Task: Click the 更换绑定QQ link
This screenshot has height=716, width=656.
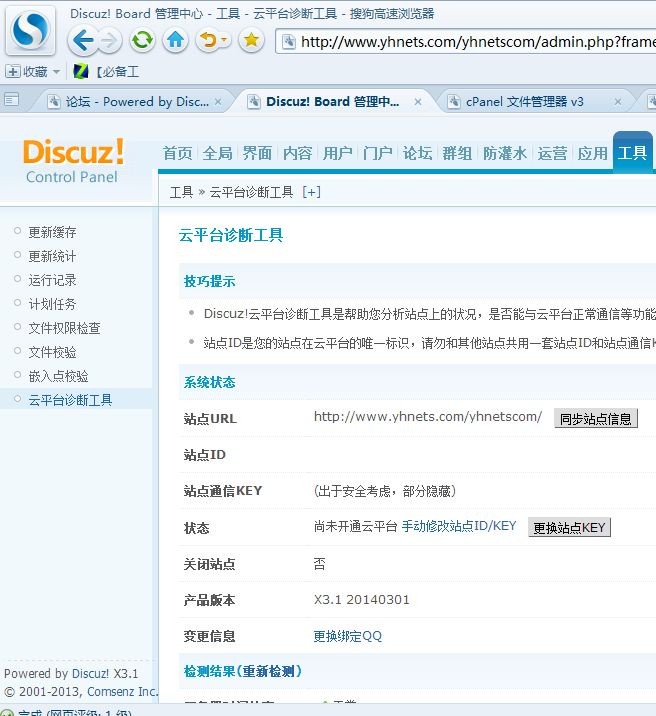Action: (347, 636)
